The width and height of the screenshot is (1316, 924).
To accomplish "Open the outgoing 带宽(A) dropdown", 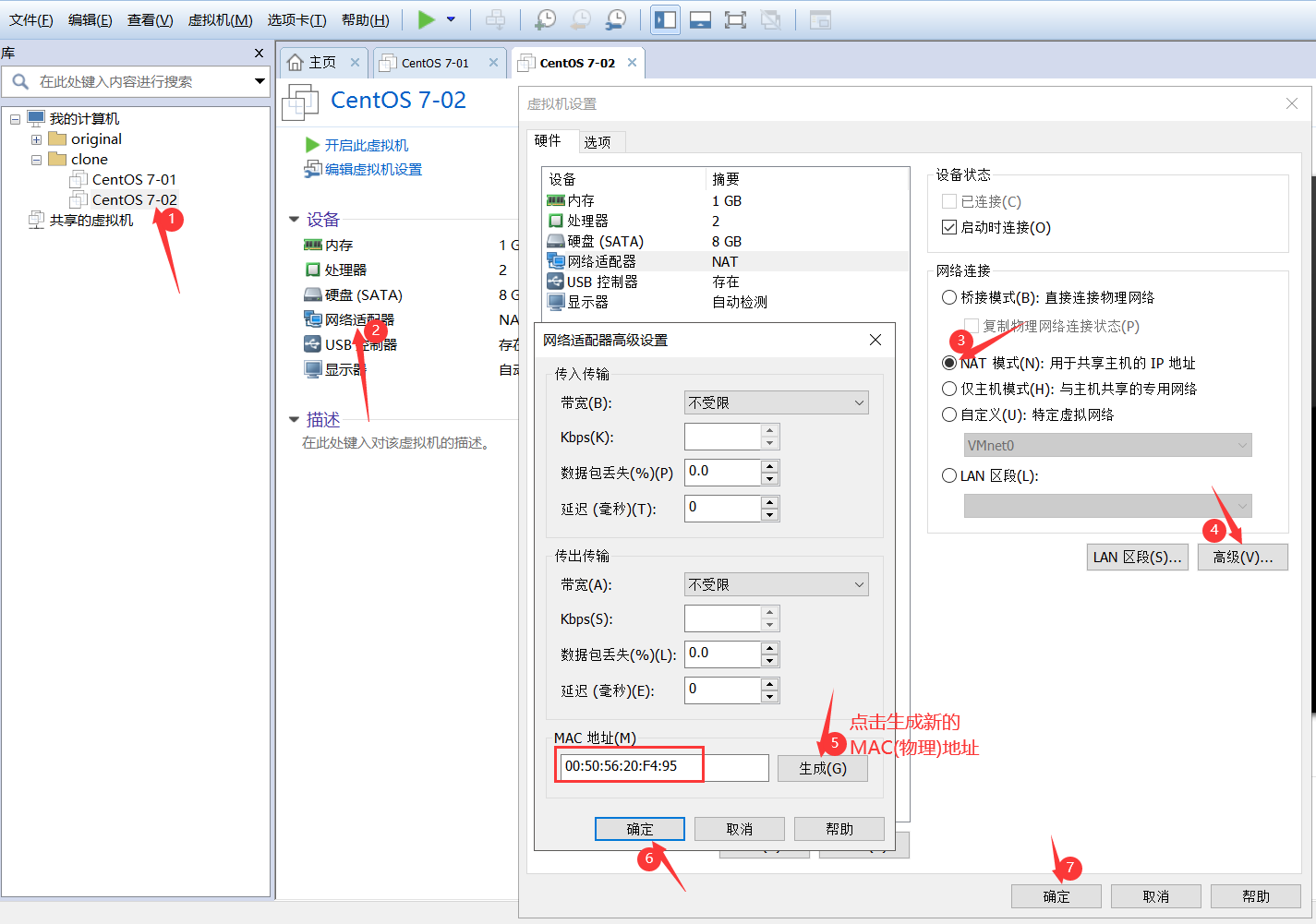I will pyautogui.click(x=777, y=584).
